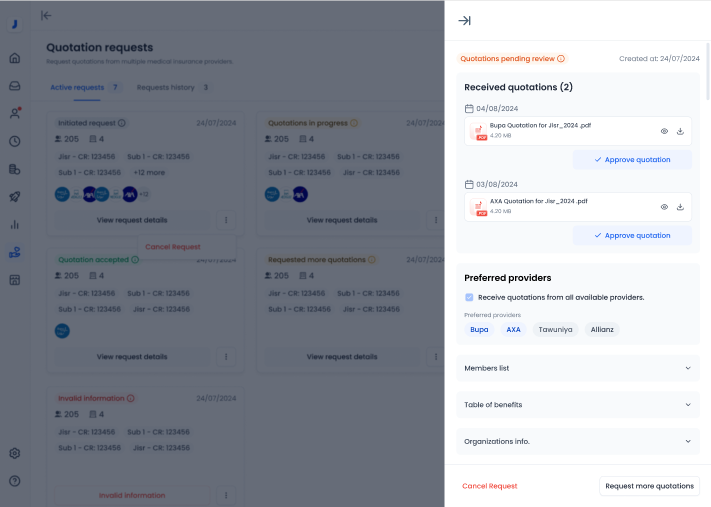Switch to the Requests history tab
Viewport: 711px width, 507px height.
click(x=166, y=88)
